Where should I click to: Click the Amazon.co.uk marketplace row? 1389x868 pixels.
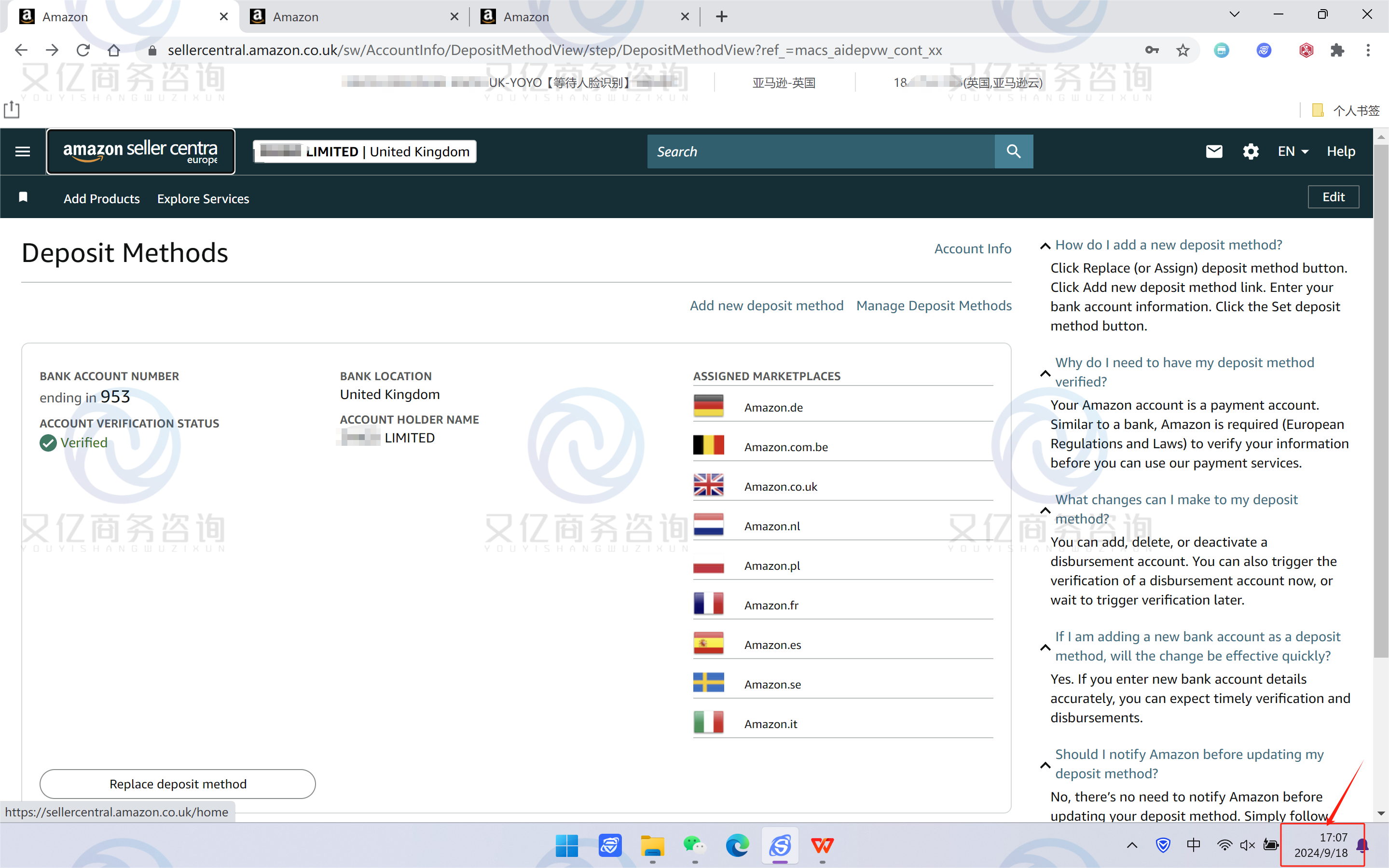842,486
